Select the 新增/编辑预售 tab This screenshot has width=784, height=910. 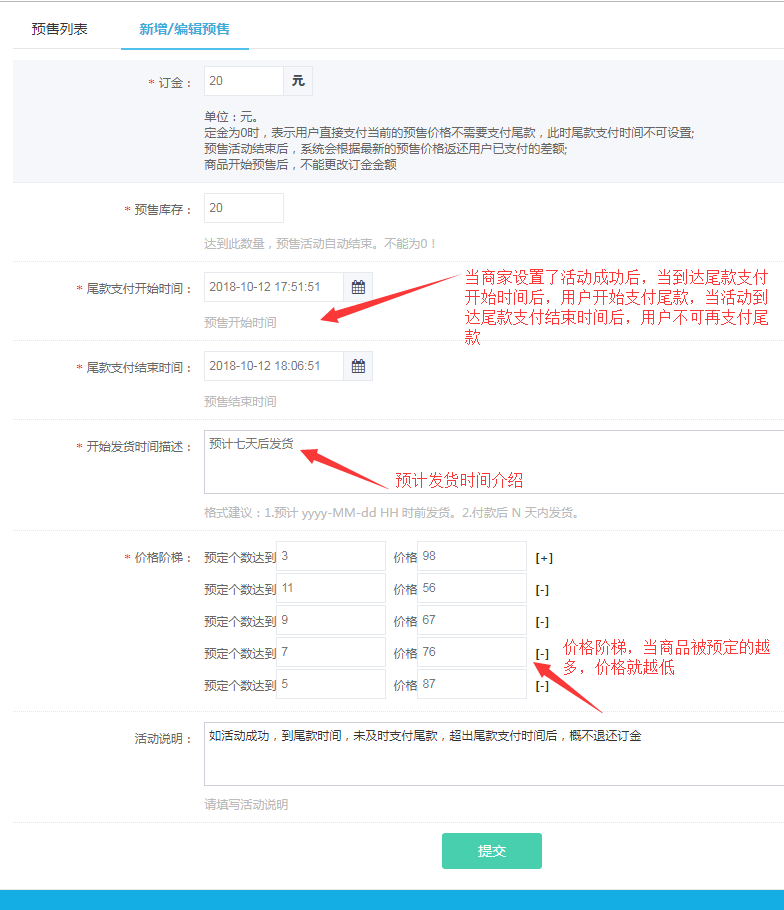pyautogui.click(x=185, y=29)
